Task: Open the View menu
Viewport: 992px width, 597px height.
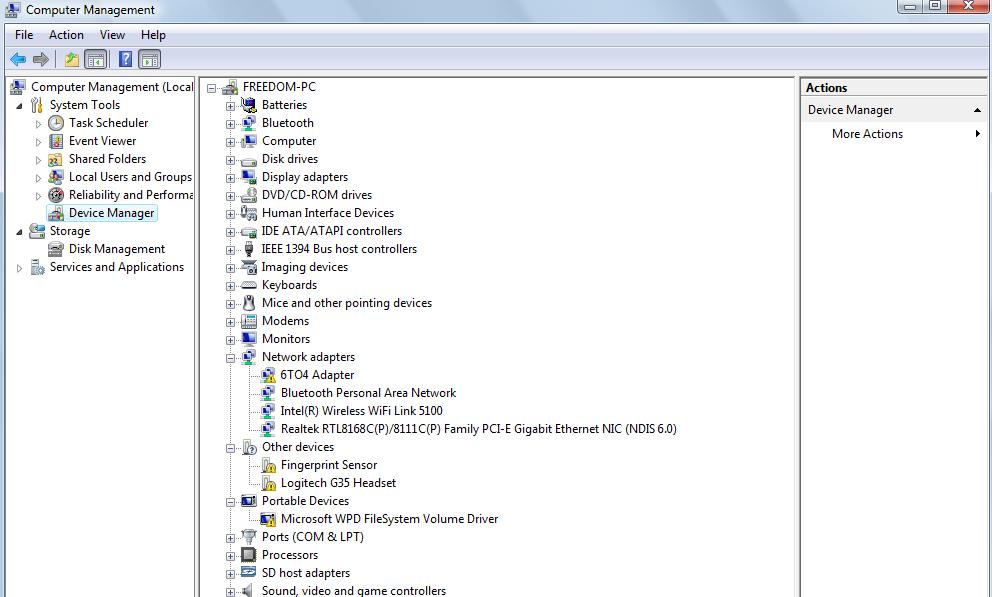Action: tap(112, 35)
